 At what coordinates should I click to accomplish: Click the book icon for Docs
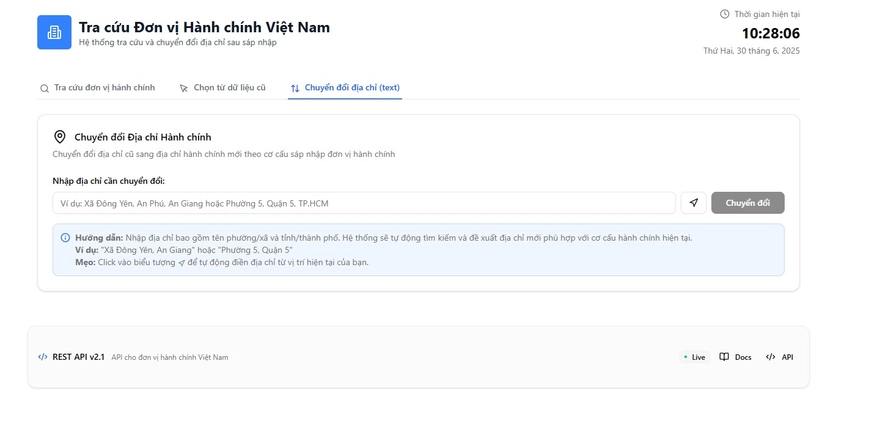click(x=724, y=357)
